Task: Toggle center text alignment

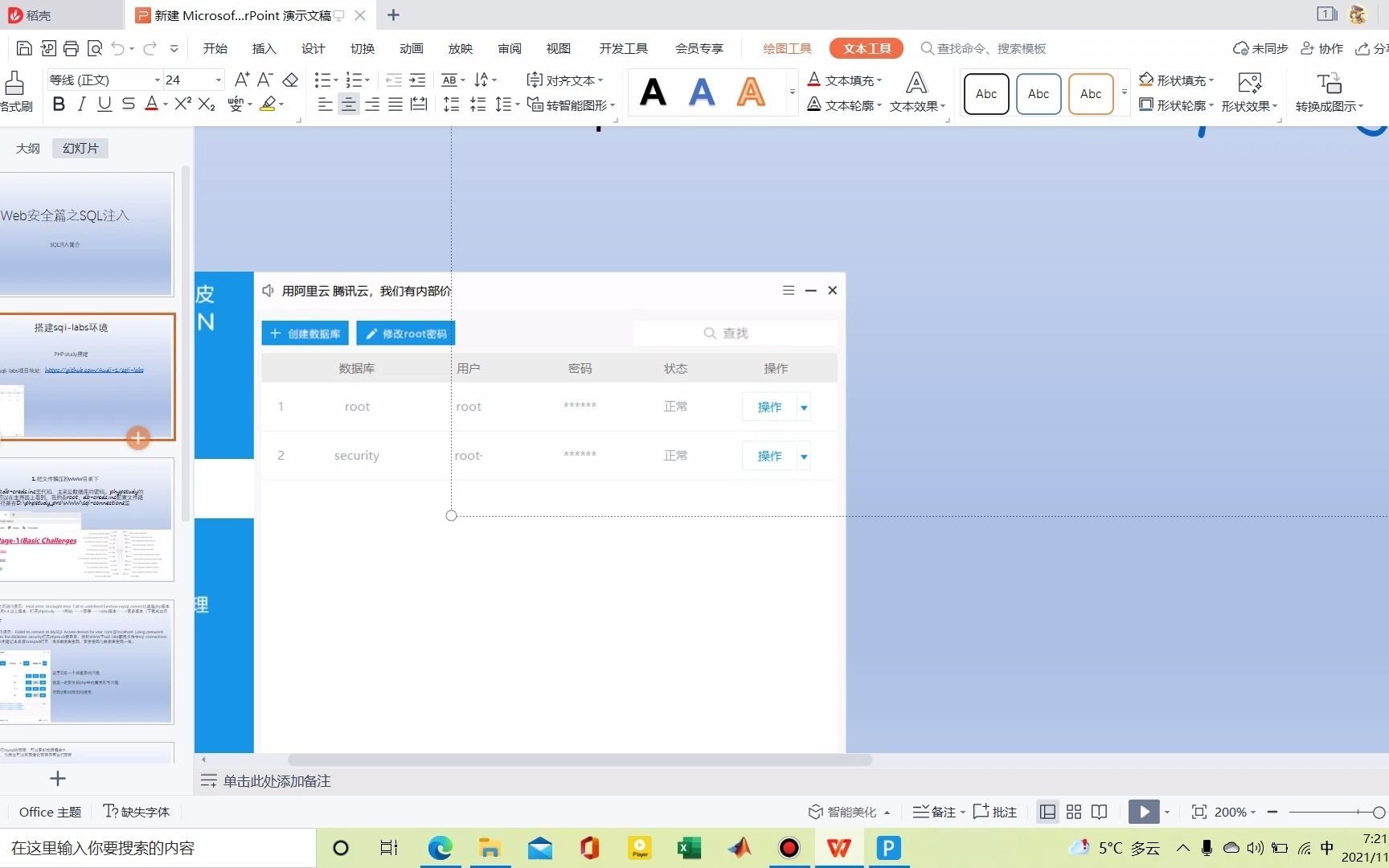Action: pyautogui.click(x=348, y=104)
